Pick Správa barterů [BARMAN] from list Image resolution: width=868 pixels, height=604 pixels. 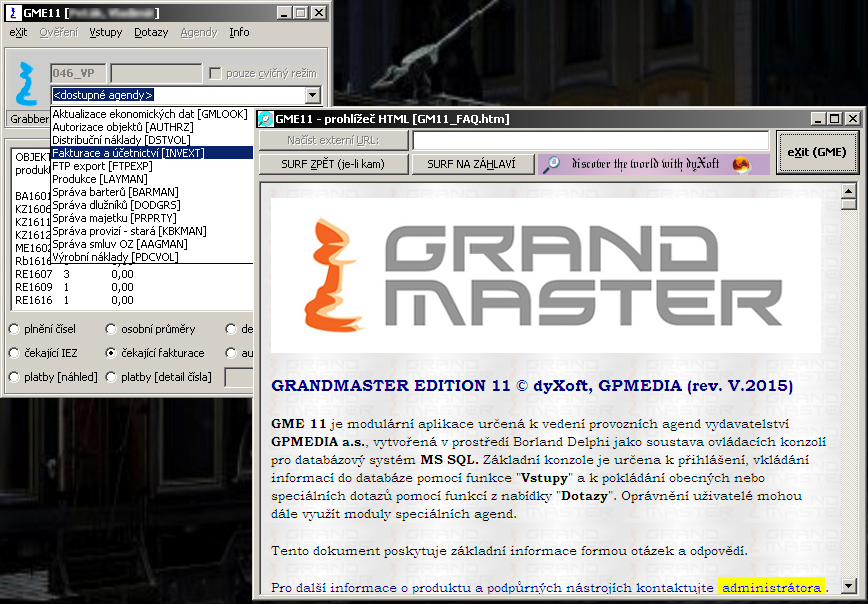point(152,192)
